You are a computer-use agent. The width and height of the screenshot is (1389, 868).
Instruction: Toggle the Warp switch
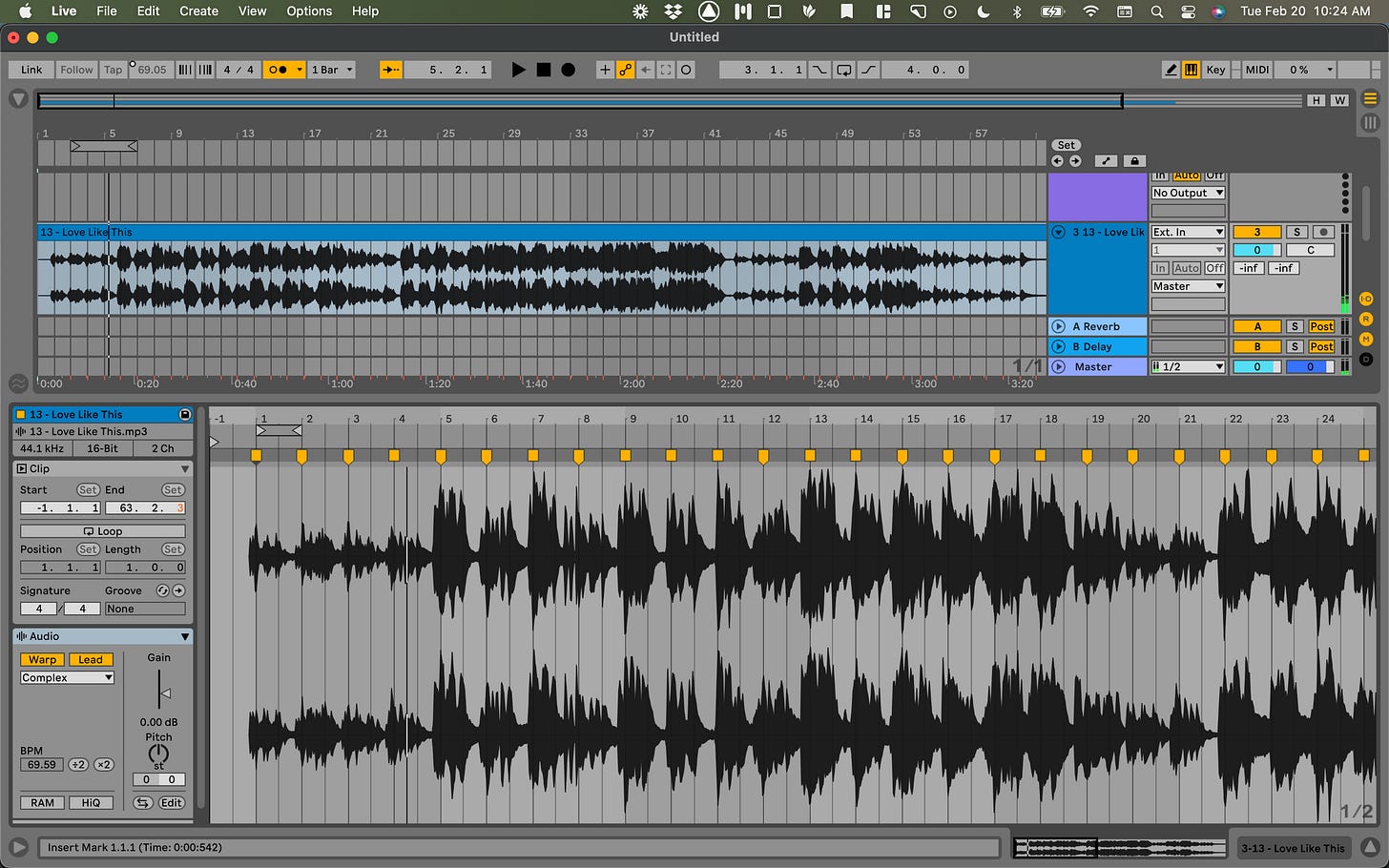click(42, 659)
